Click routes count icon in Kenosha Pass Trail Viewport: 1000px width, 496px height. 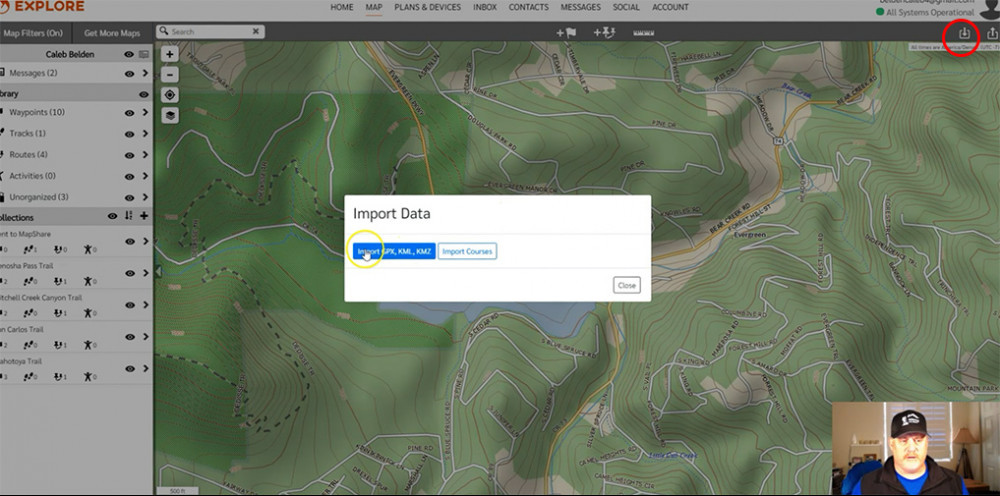tap(57, 281)
